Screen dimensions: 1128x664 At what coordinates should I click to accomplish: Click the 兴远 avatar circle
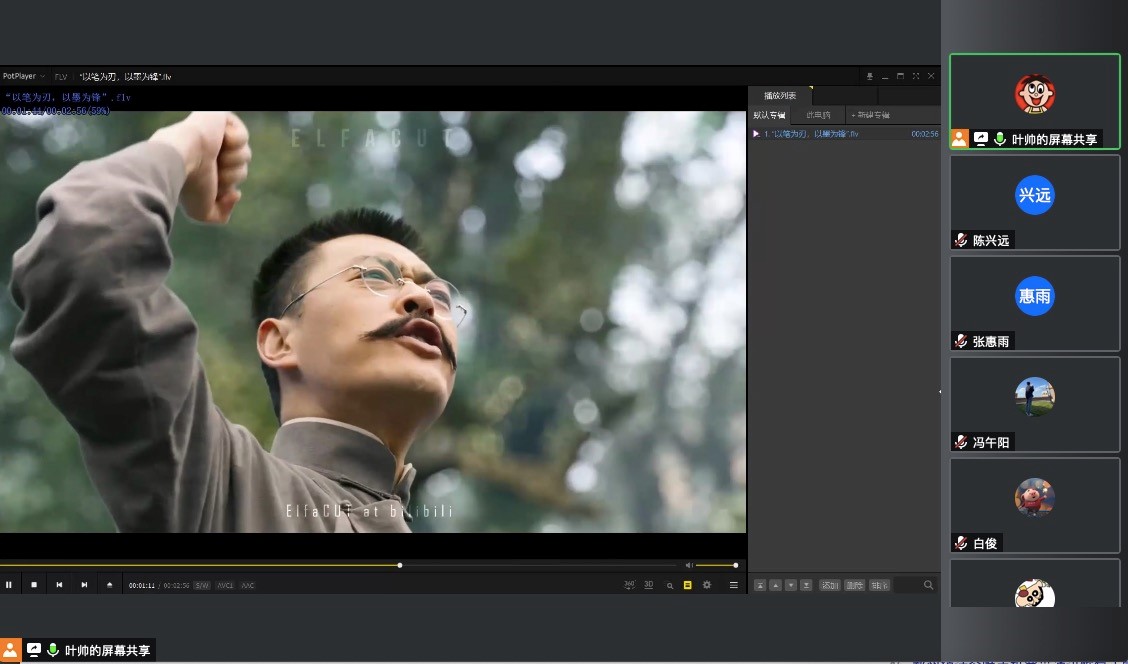(x=1034, y=195)
